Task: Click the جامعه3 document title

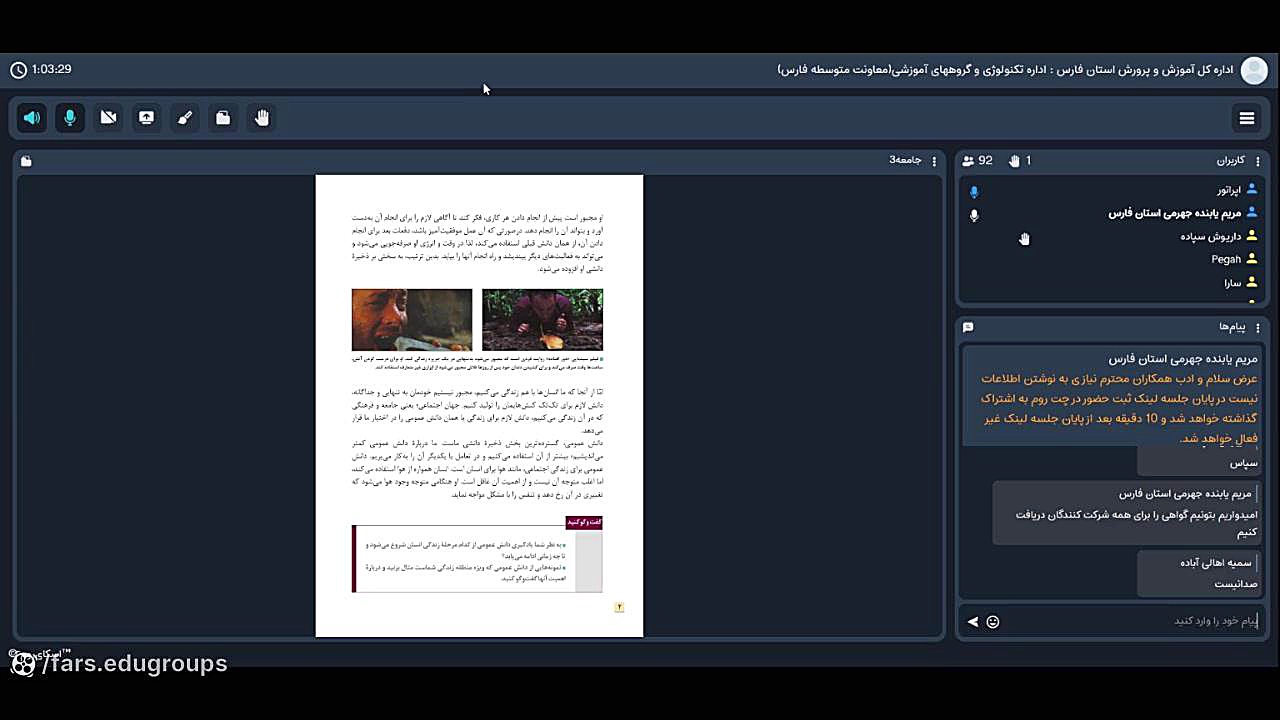Action: pyautogui.click(x=906, y=161)
